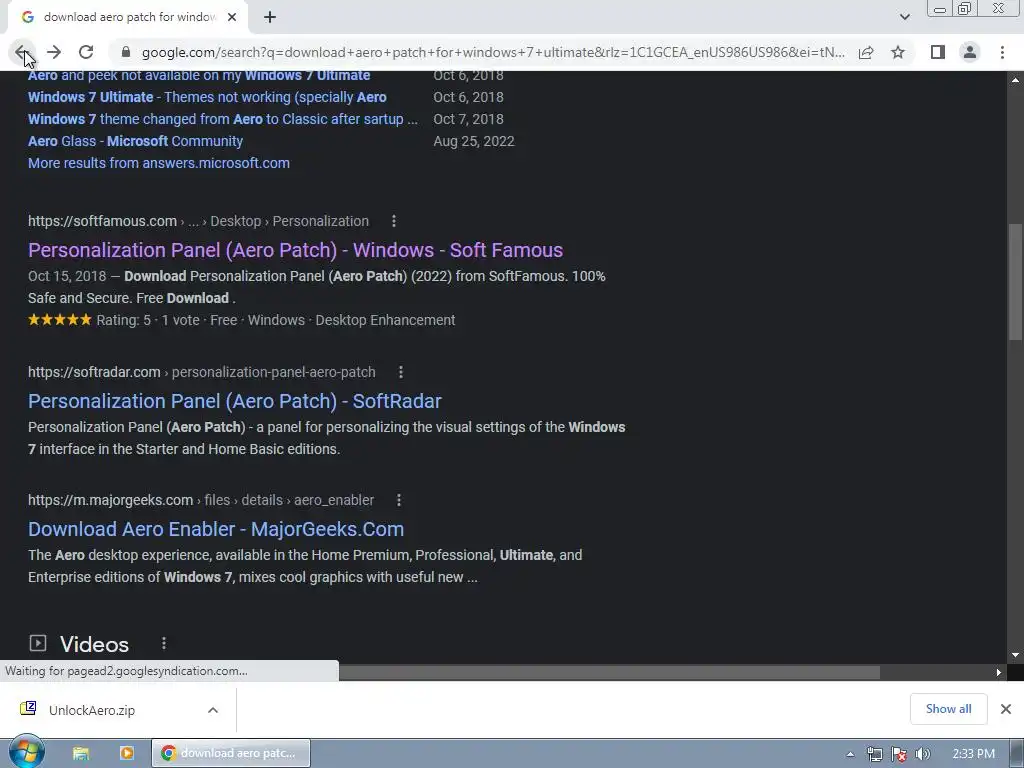Open 'Personalization Panel (Aero Patch) - Soft Famous' result
The height and width of the screenshot is (768, 1024).
pyautogui.click(x=295, y=250)
